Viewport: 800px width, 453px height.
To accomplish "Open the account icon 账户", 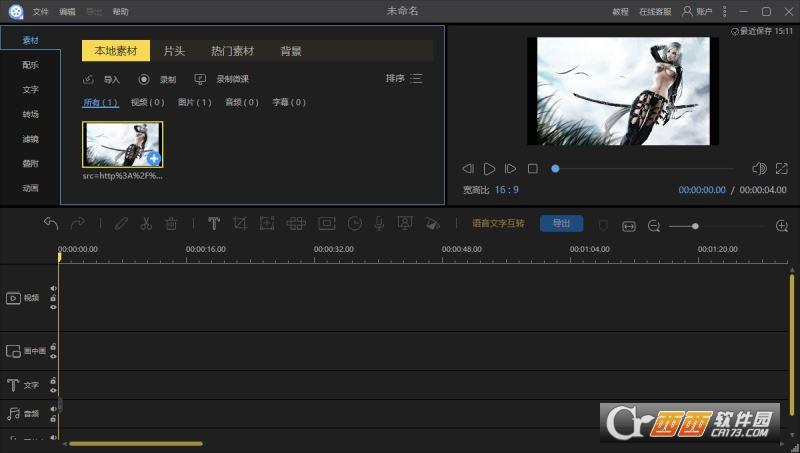I will (688, 11).
